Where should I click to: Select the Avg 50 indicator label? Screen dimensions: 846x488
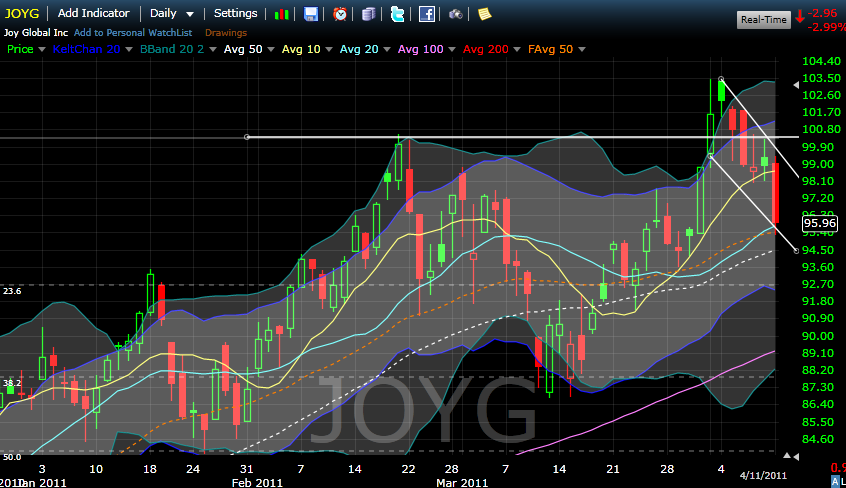(243, 49)
